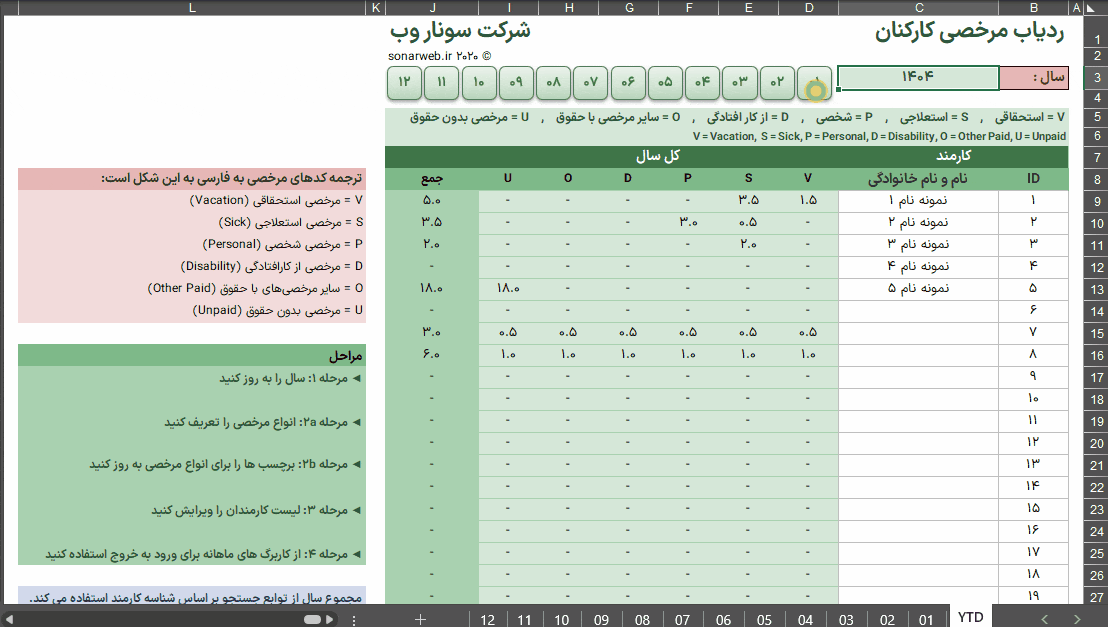This screenshot has height=627, width=1108.
Task: Click month button ۰۹
Action: click(x=517, y=82)
